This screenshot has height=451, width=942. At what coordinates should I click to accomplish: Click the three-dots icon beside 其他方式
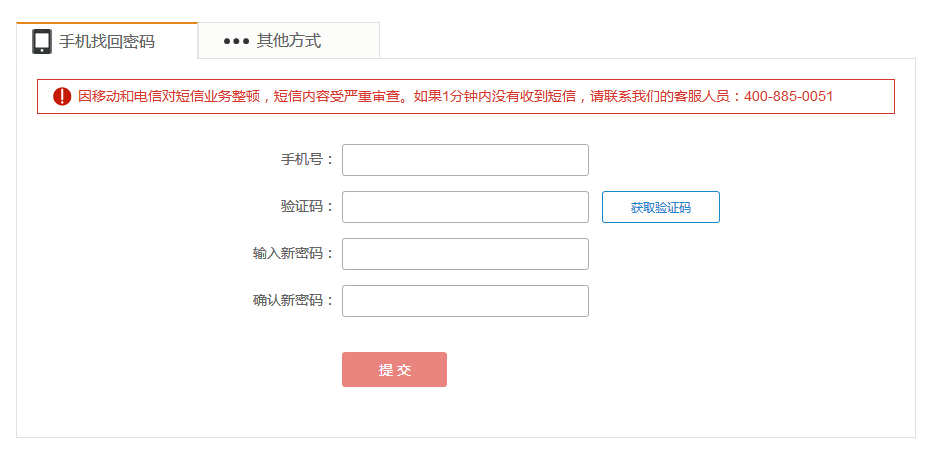(236, 41)
